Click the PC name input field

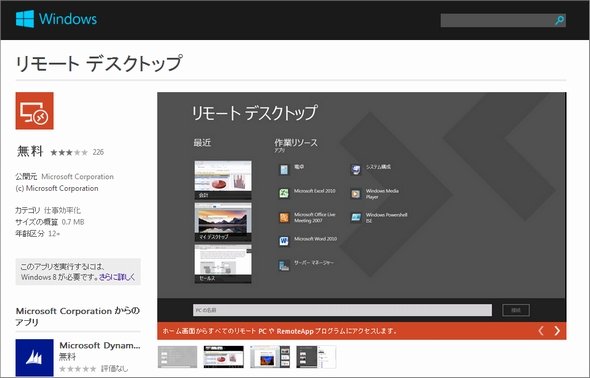tap(342, 310)
